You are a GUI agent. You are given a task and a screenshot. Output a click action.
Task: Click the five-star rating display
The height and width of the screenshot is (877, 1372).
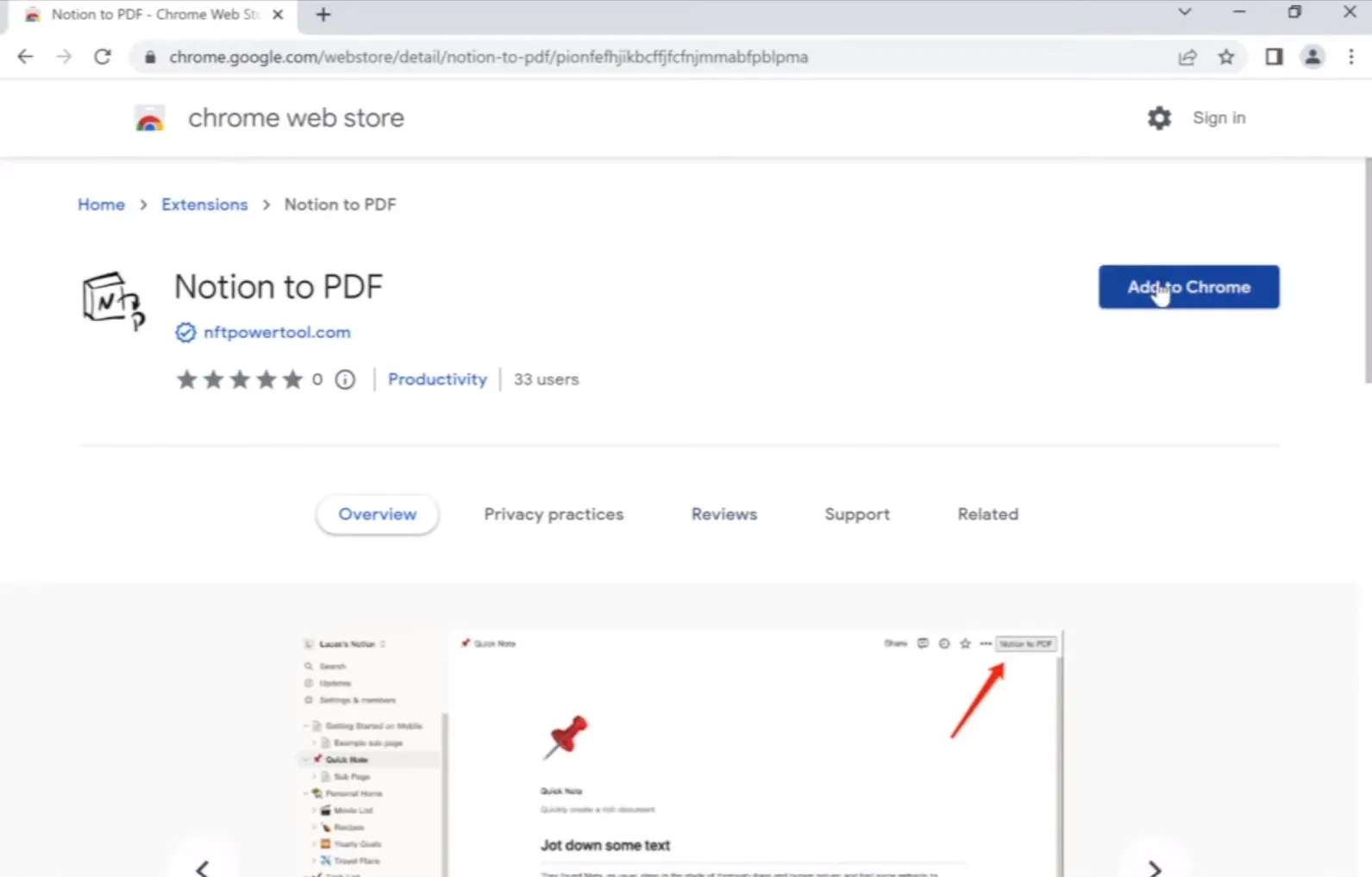(240, 379)
